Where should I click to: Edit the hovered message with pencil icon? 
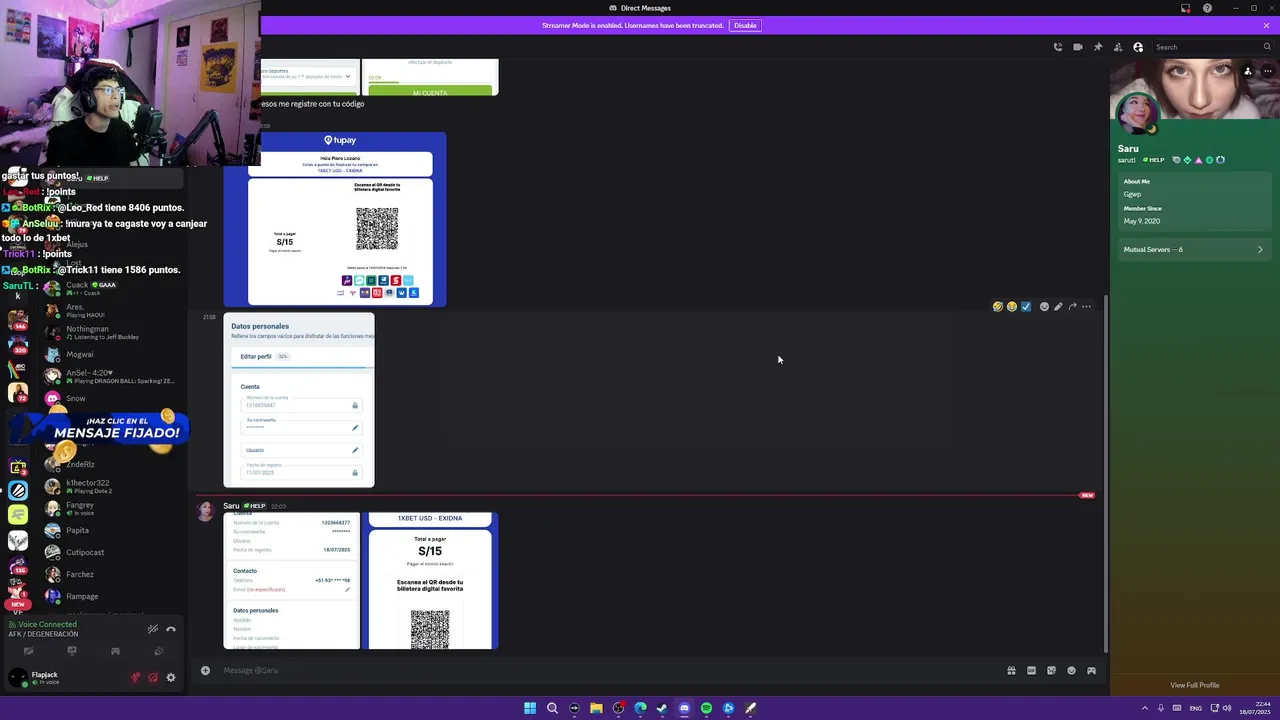pyautogui.click(x=1058, y=307)
